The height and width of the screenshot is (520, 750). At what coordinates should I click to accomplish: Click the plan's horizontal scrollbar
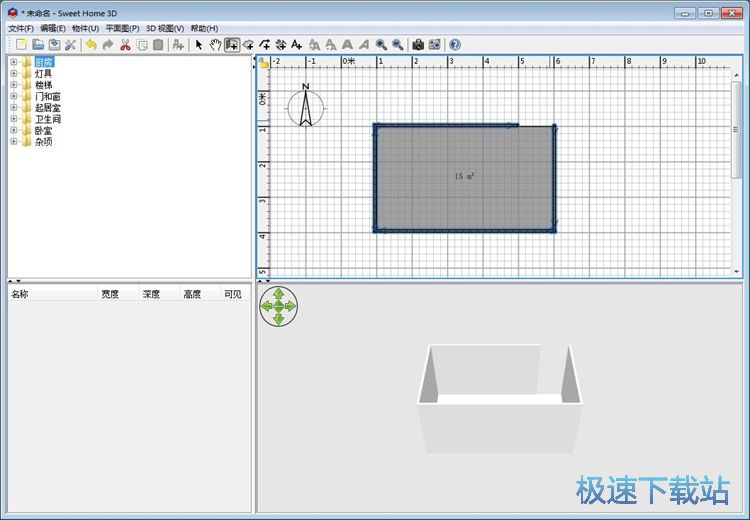pos(500,281)
